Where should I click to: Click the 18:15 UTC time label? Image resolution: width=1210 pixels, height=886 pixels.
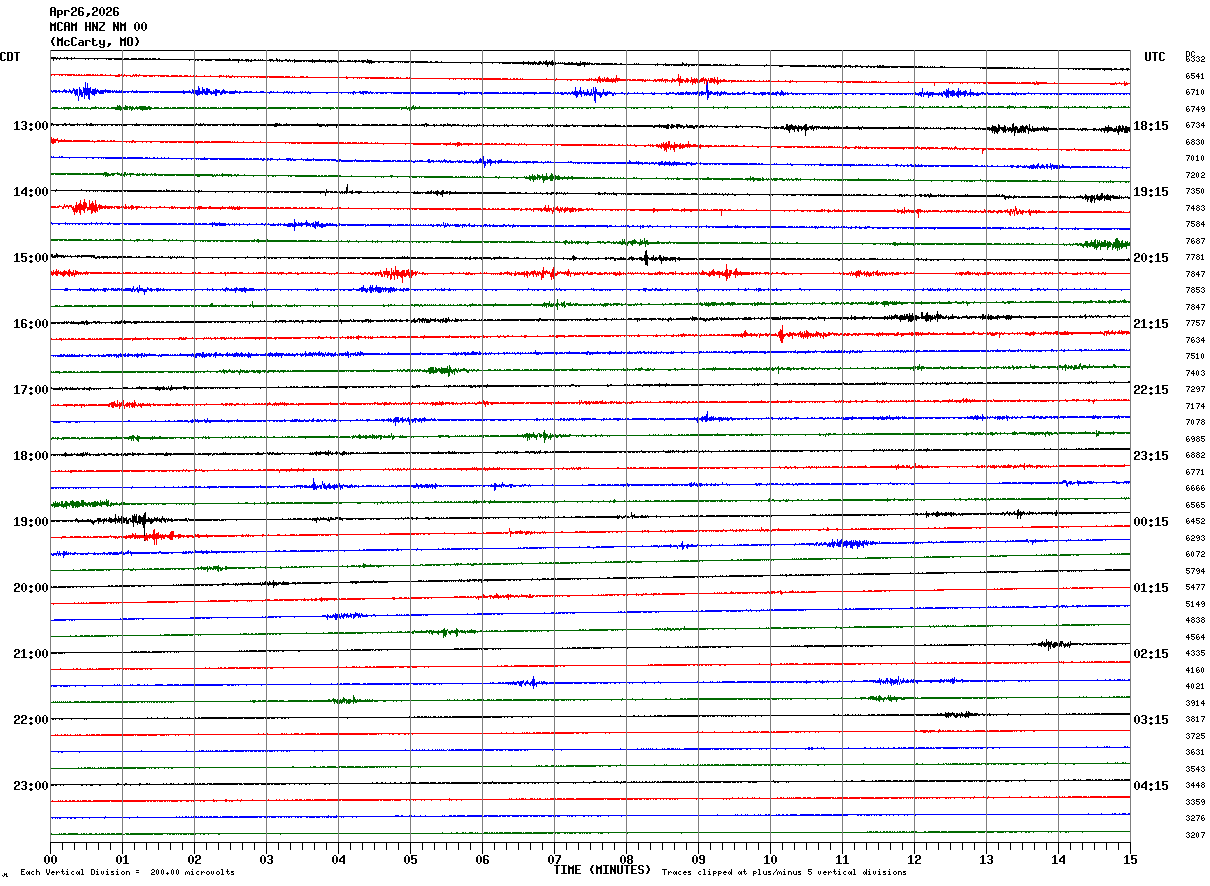coord(1150,126)
